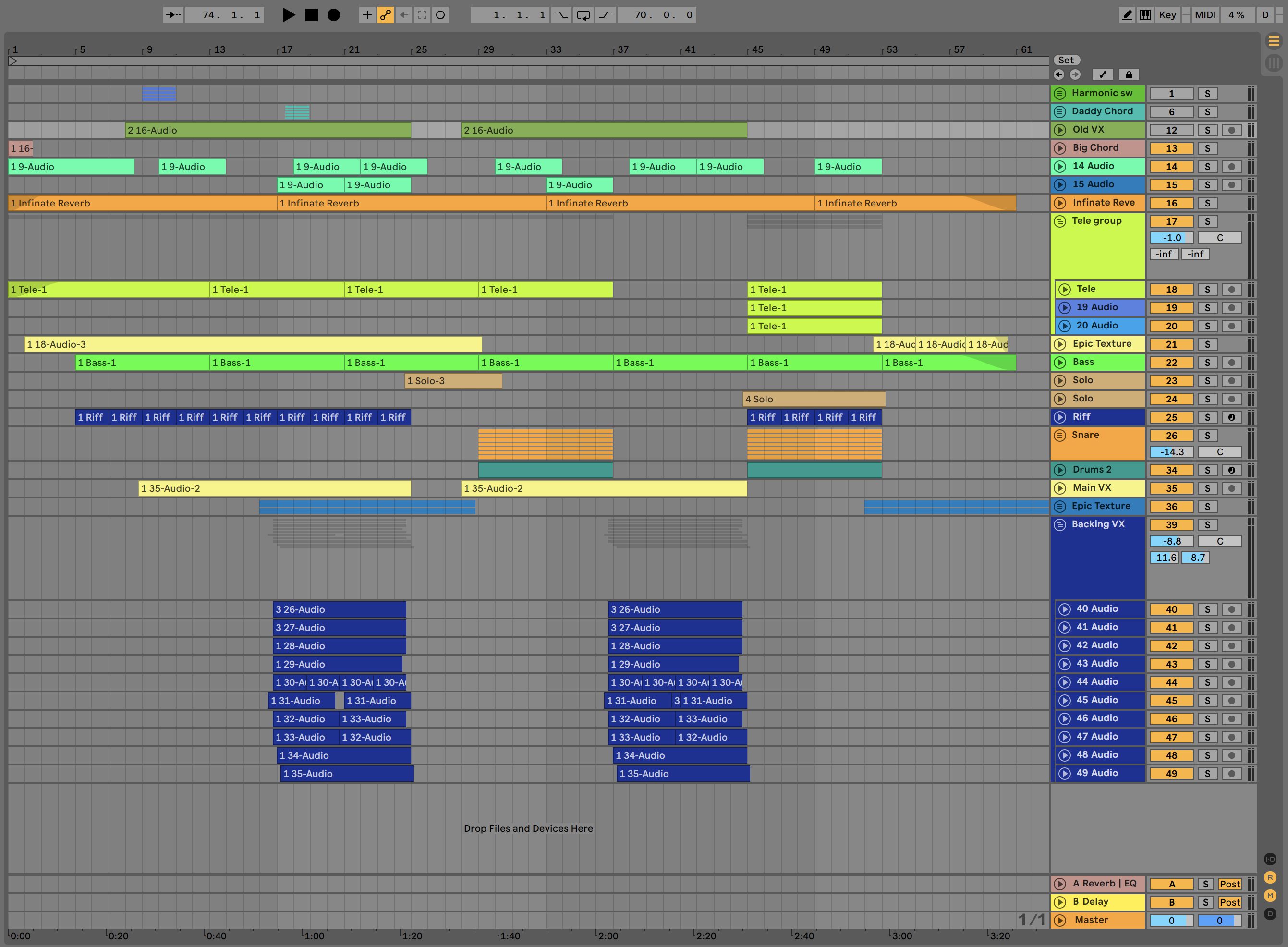Click the KEY mapping mode button

(x=1167, y=15)
